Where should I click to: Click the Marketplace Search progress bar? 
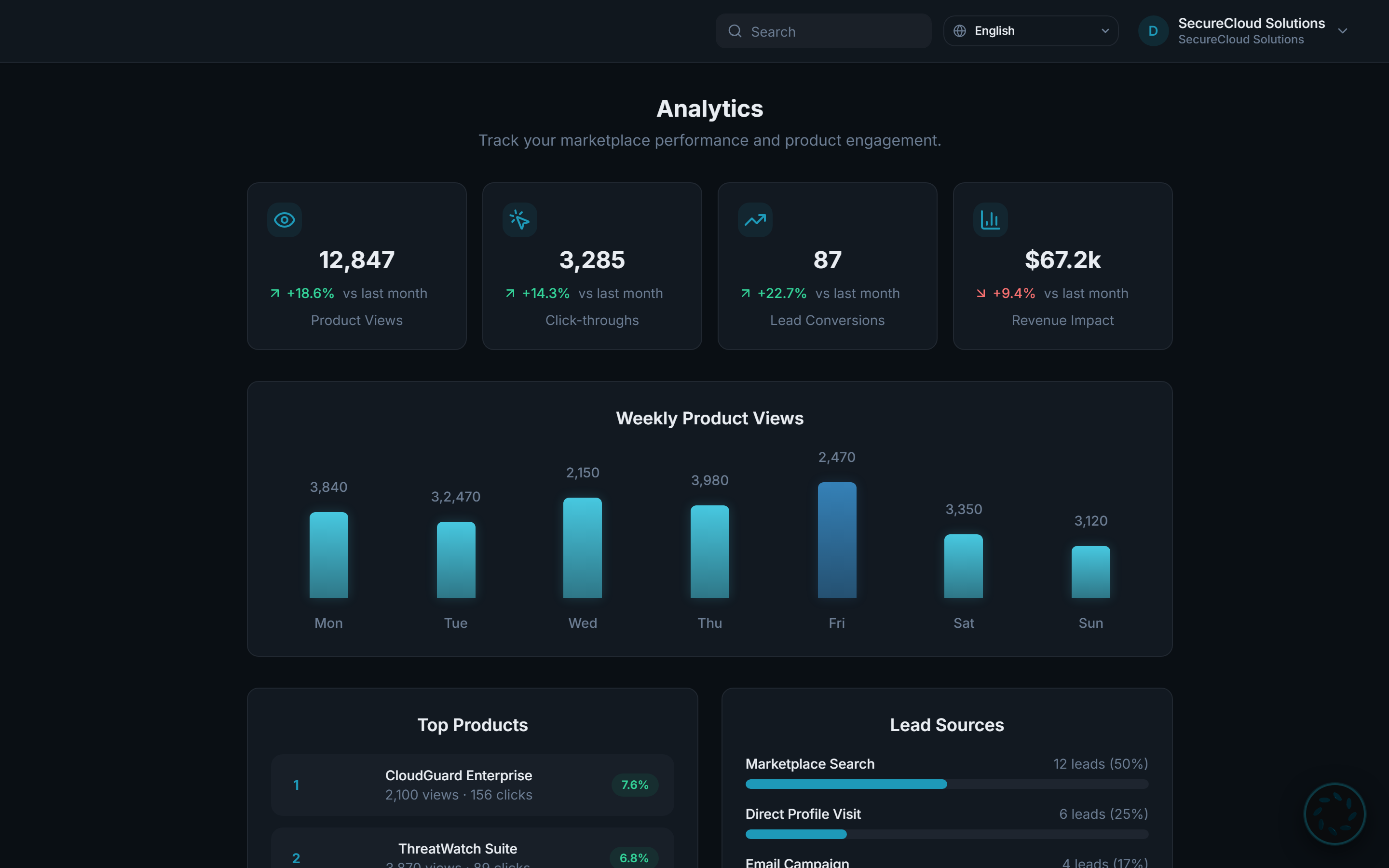click(947, 784)
